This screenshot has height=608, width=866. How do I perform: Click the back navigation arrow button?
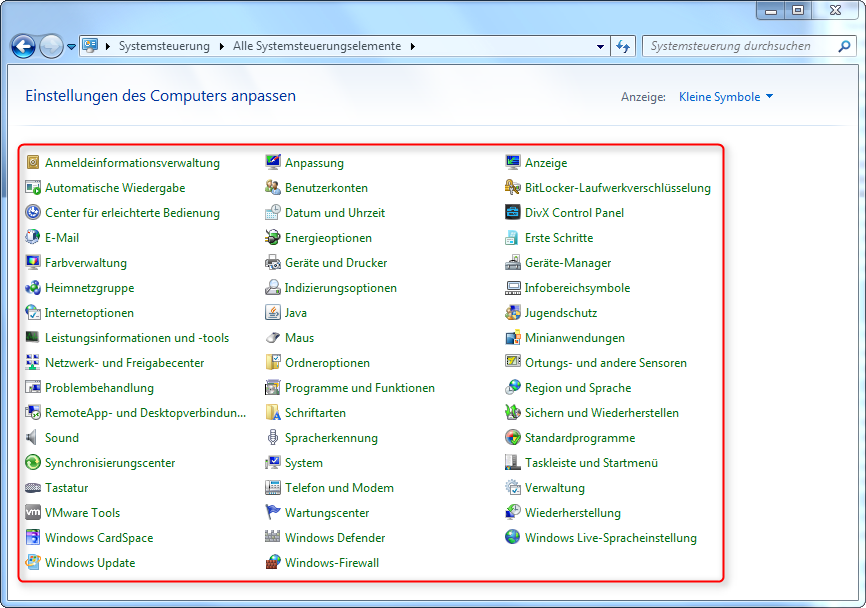coord(23,46)
